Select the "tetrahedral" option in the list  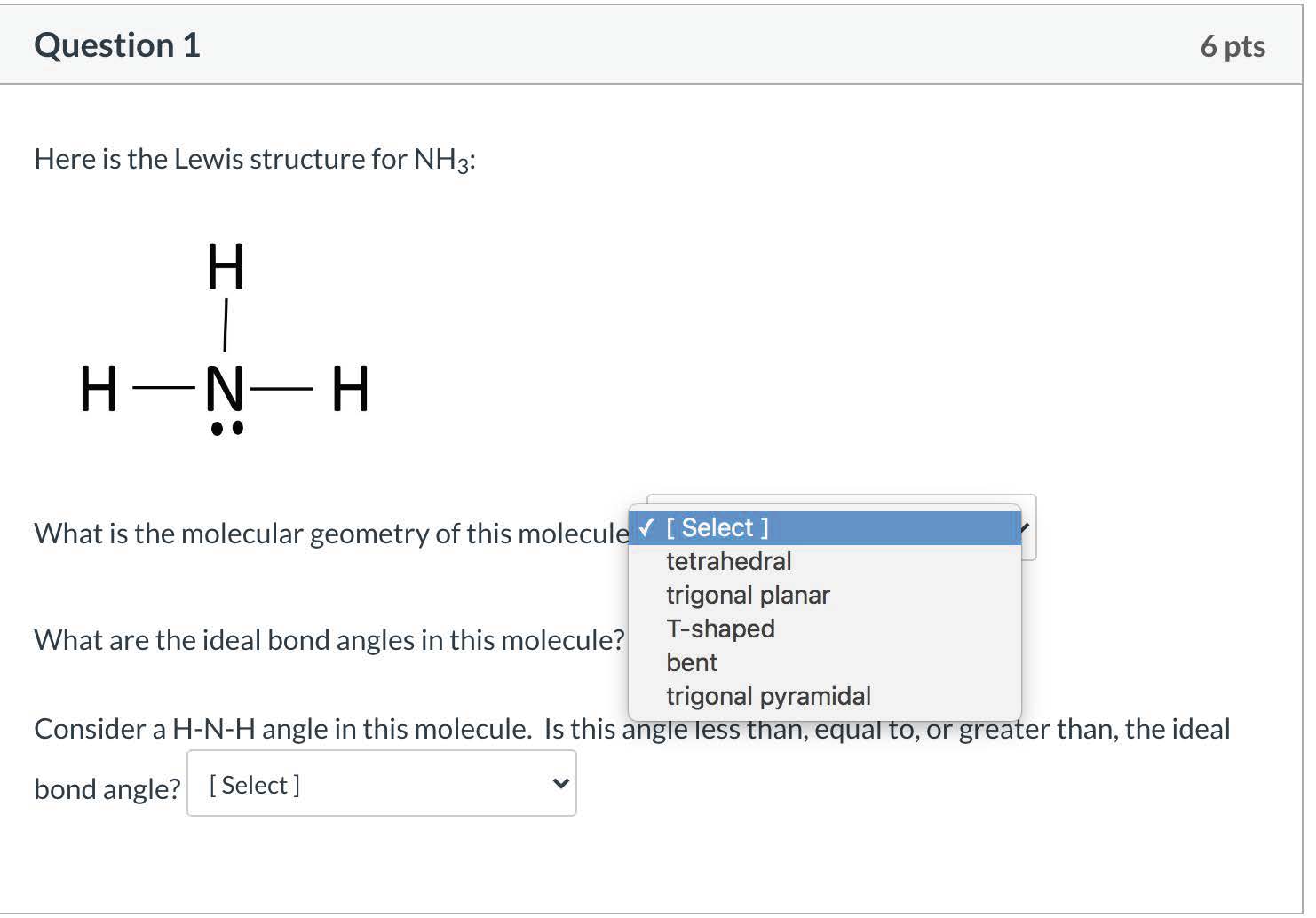point(728,562)
